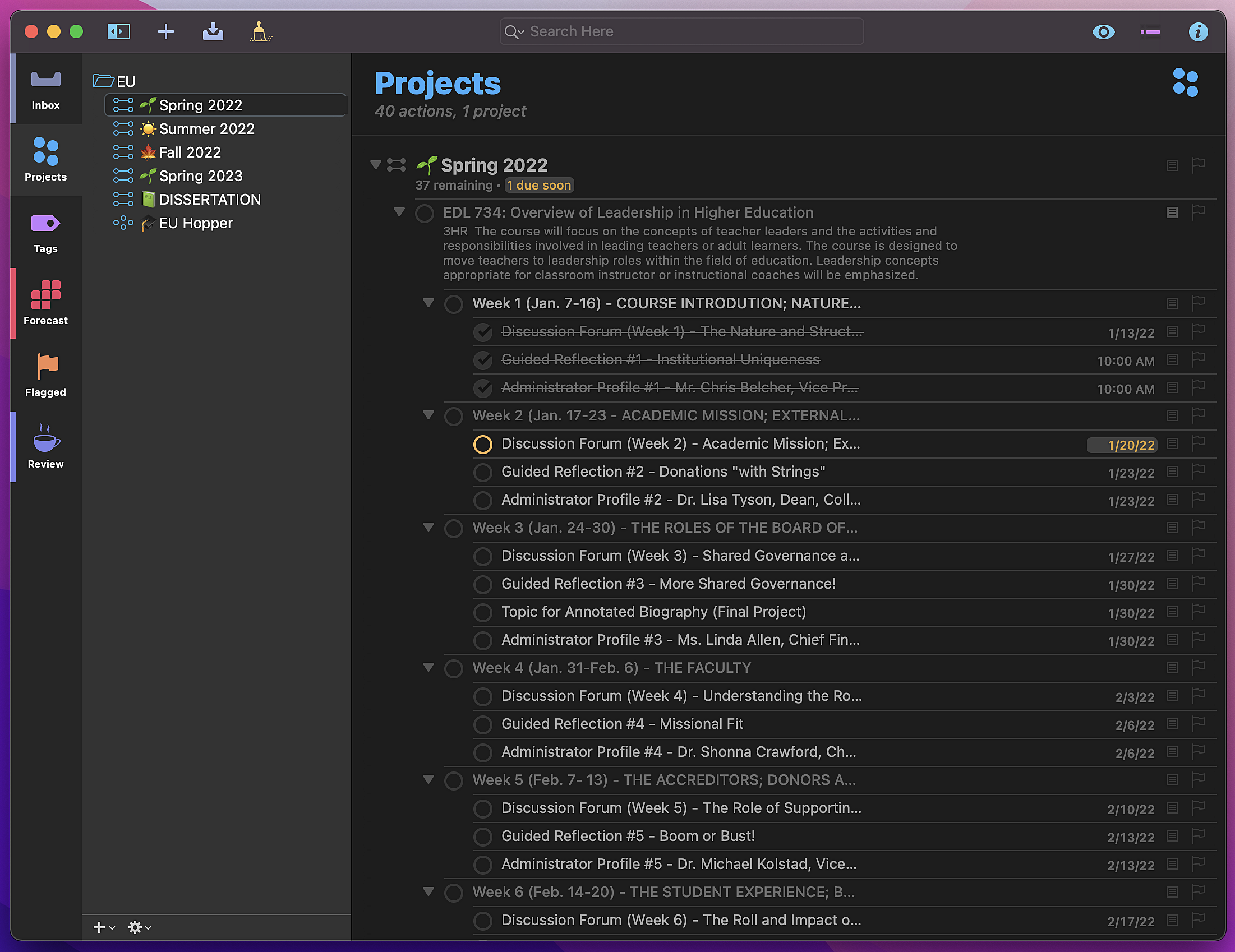Open the View options eye icon

point(1103,31)
